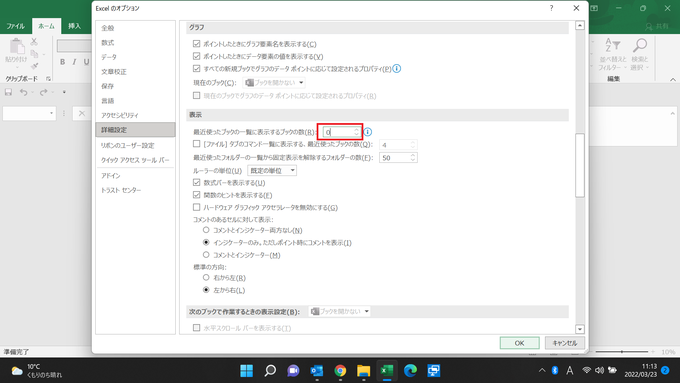Increase the recent workbooks count spinner
Screen dimensions: 680x383
356,129
